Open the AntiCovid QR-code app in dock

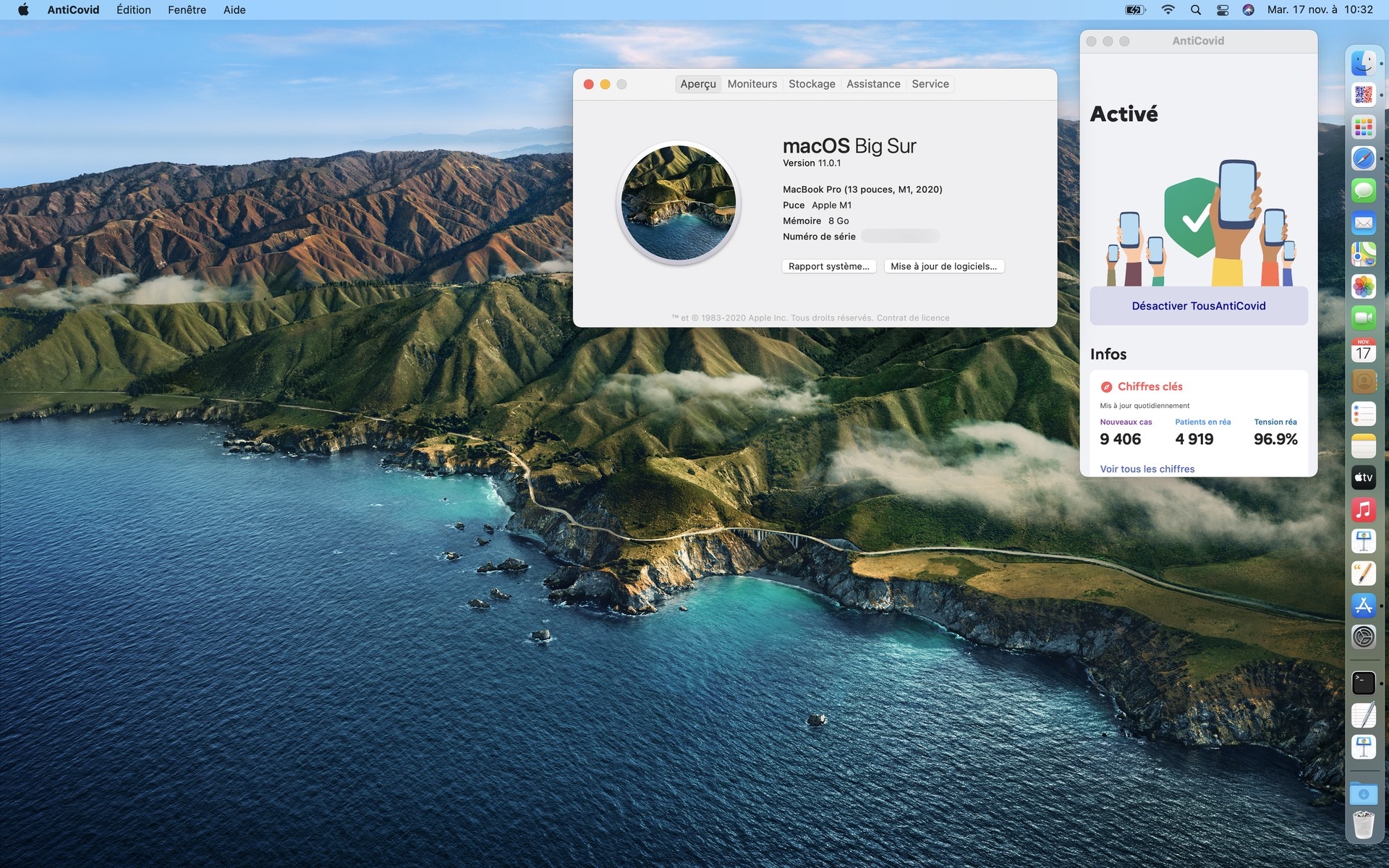point(1363,95)
